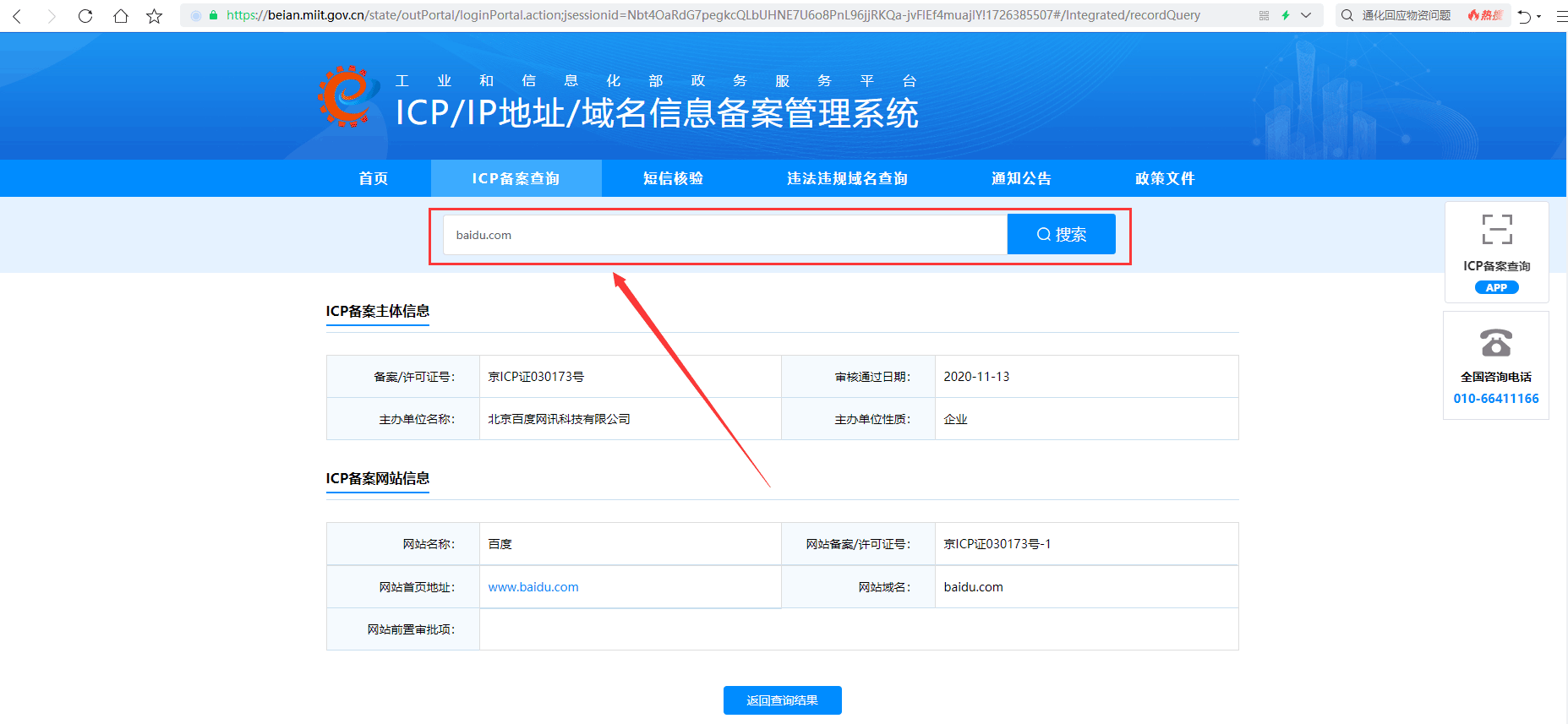This screenshot has width=1568, height=724.
Task: Select the company name 北京百度网讯科技有限公司
Action: pyautogui.click(x=559, y=419)
